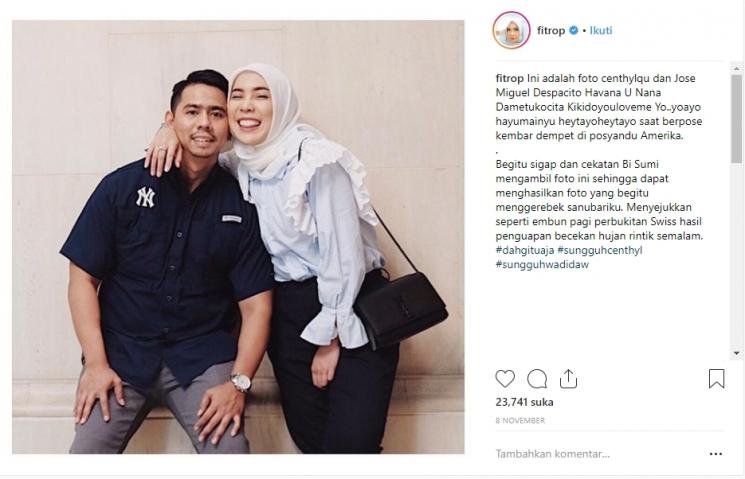This screenshot has width=745, height=479.
Task: Open fitrop username in the header
Action: [x=551, y=30]
